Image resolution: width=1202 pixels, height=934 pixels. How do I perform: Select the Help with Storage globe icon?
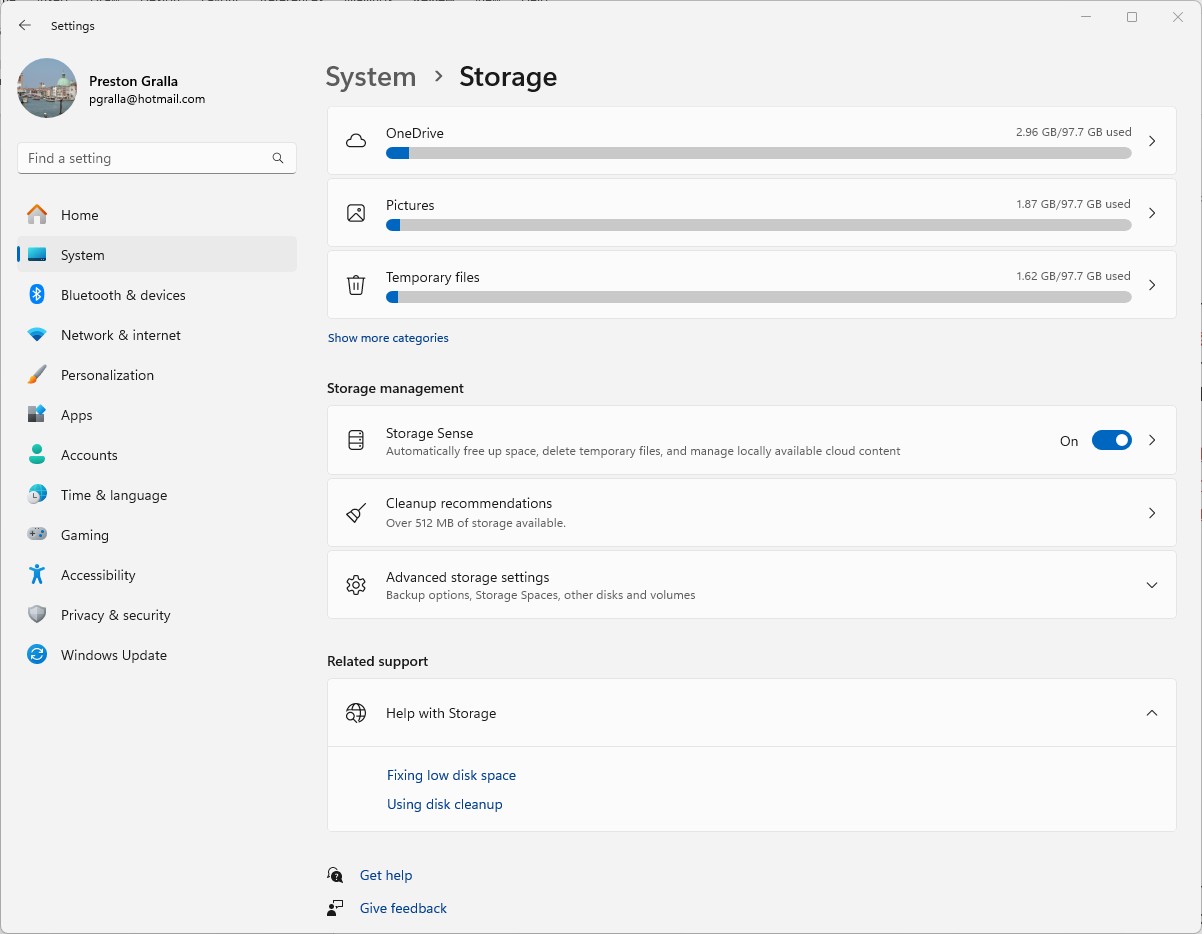[355, 713]
